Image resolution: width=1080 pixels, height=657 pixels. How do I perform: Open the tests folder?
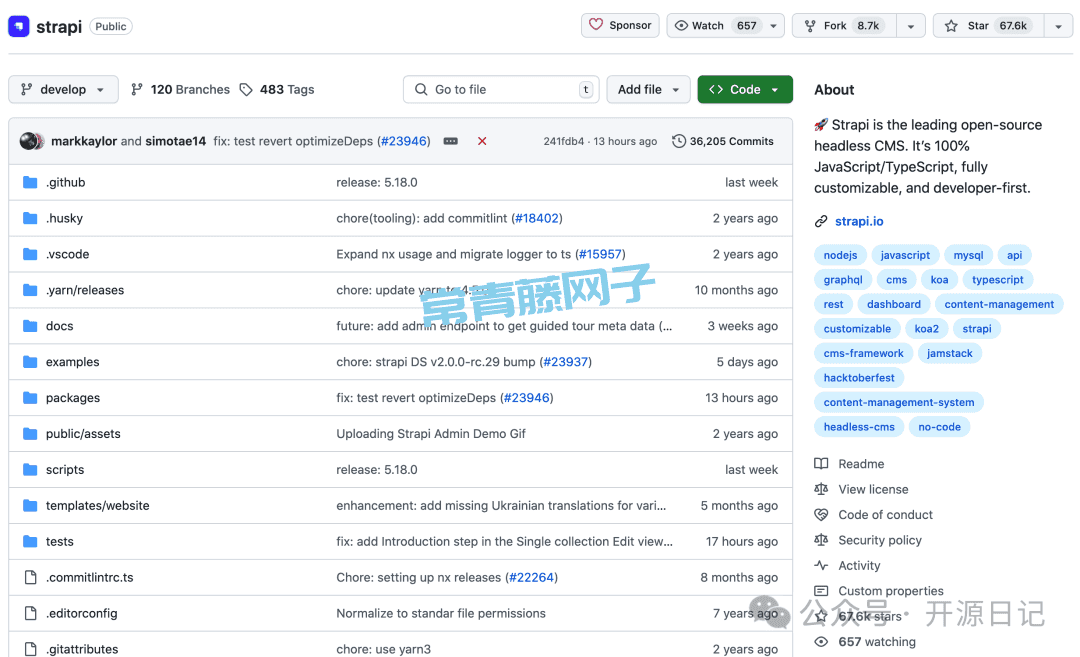click(59, 541)
